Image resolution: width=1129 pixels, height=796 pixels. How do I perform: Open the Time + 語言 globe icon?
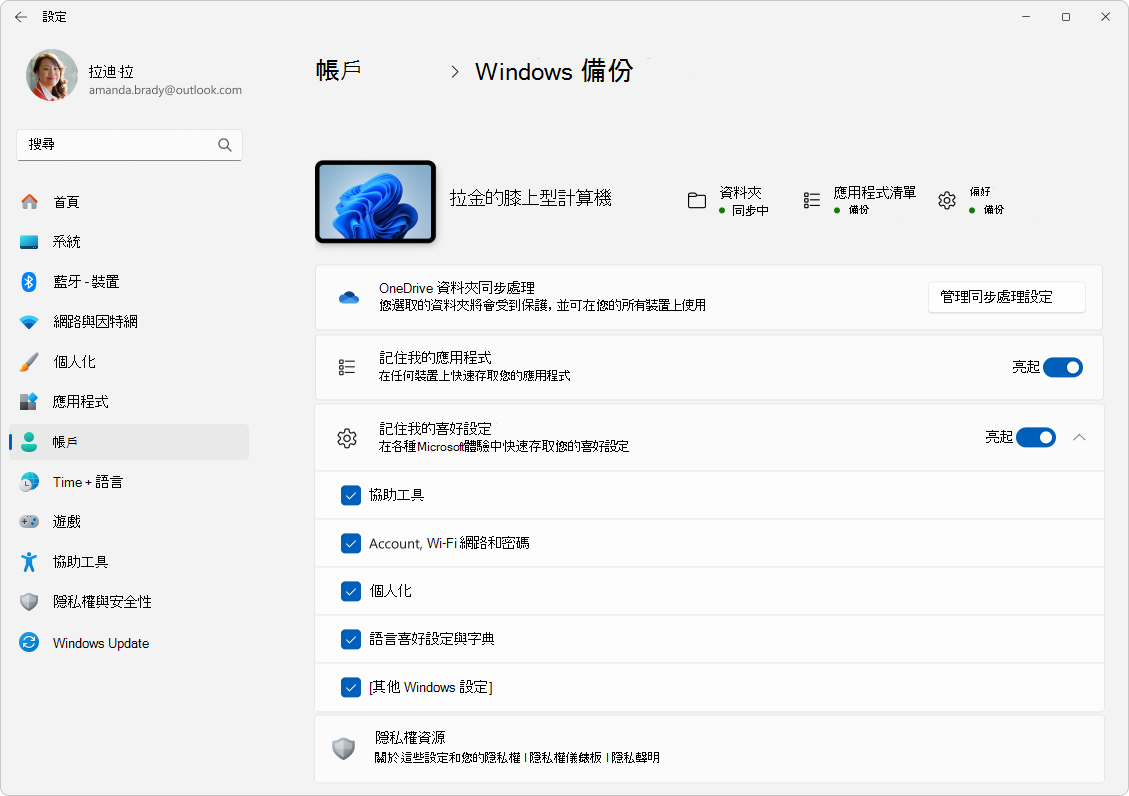click(x=29, y=481)
